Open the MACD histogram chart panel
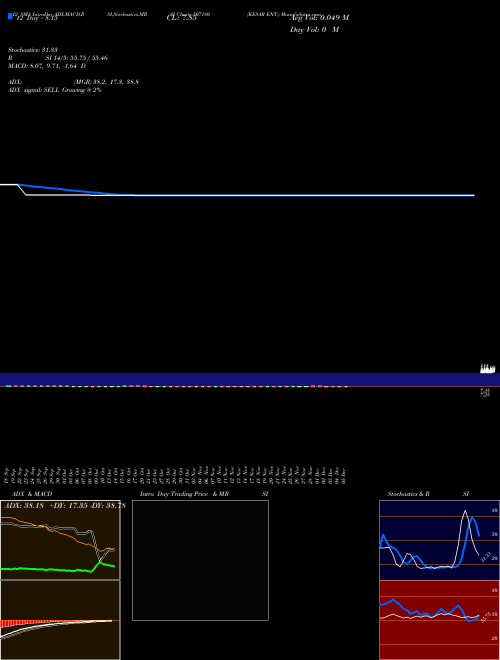 [60, 620]
